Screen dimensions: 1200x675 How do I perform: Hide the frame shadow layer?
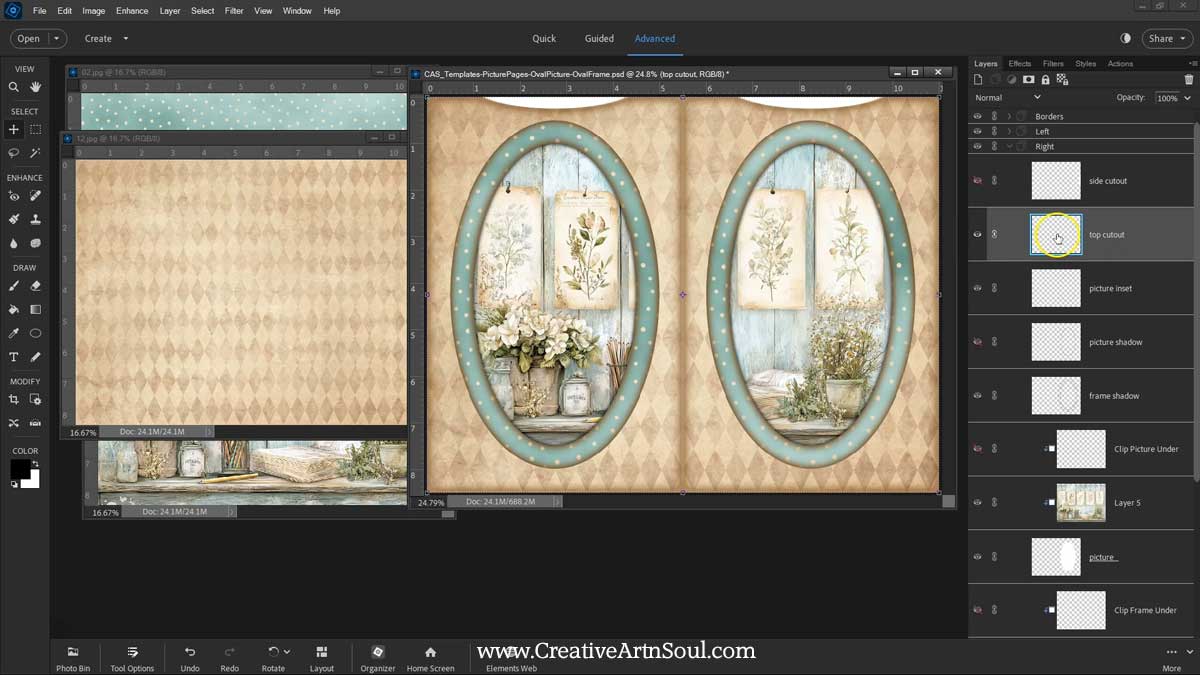[x=977, y=396]
